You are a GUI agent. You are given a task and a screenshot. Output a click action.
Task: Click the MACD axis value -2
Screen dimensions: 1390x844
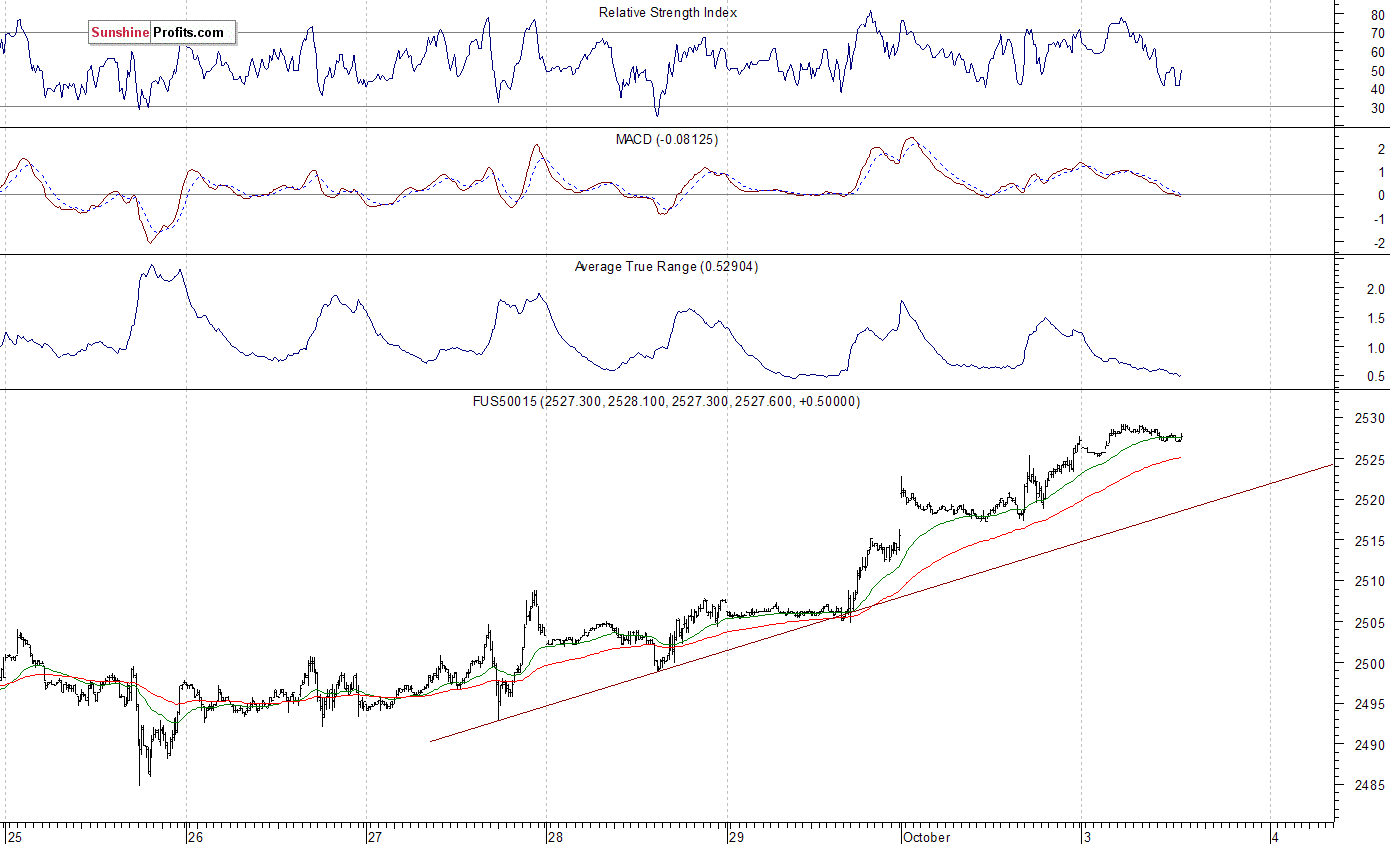click(x=1378, y=243)
